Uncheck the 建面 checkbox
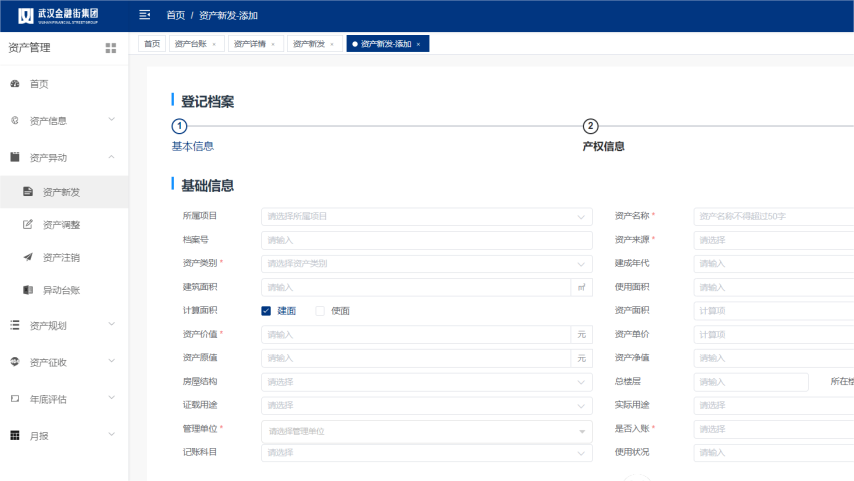Screen dimensions: 854x481 [x=266, y=310]
